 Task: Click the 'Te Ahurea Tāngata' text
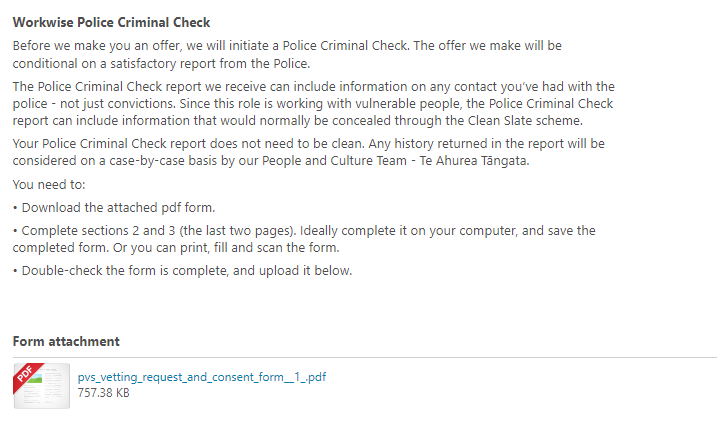[x=474, y=161]
